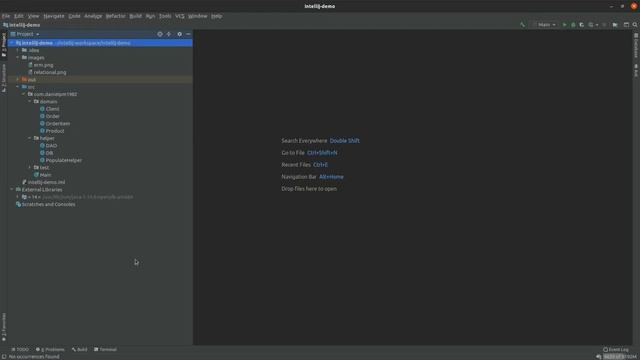
Task: Open the Edit menu
Action: click(19, 16)
